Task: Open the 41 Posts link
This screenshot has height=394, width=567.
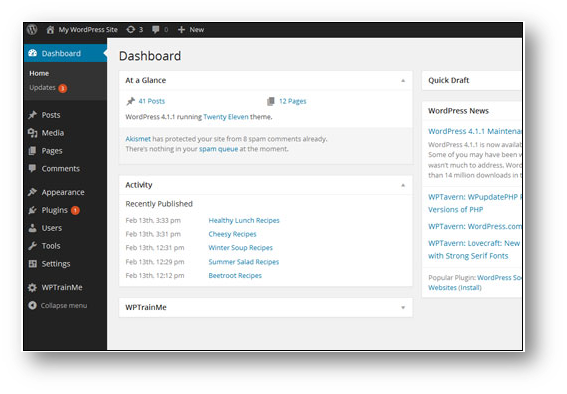Action: (152, 101)
